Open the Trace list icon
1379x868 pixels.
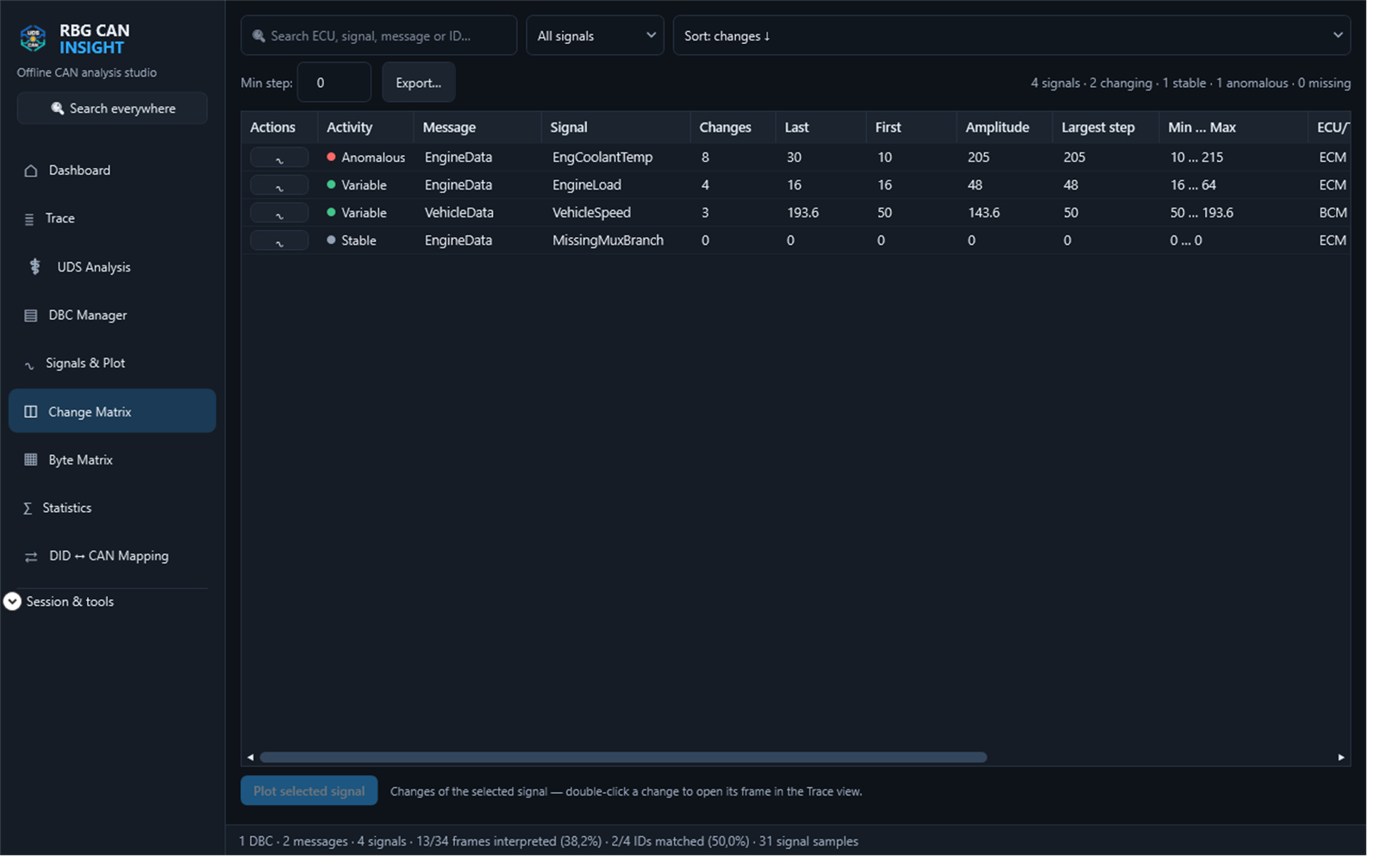(29, 220)
